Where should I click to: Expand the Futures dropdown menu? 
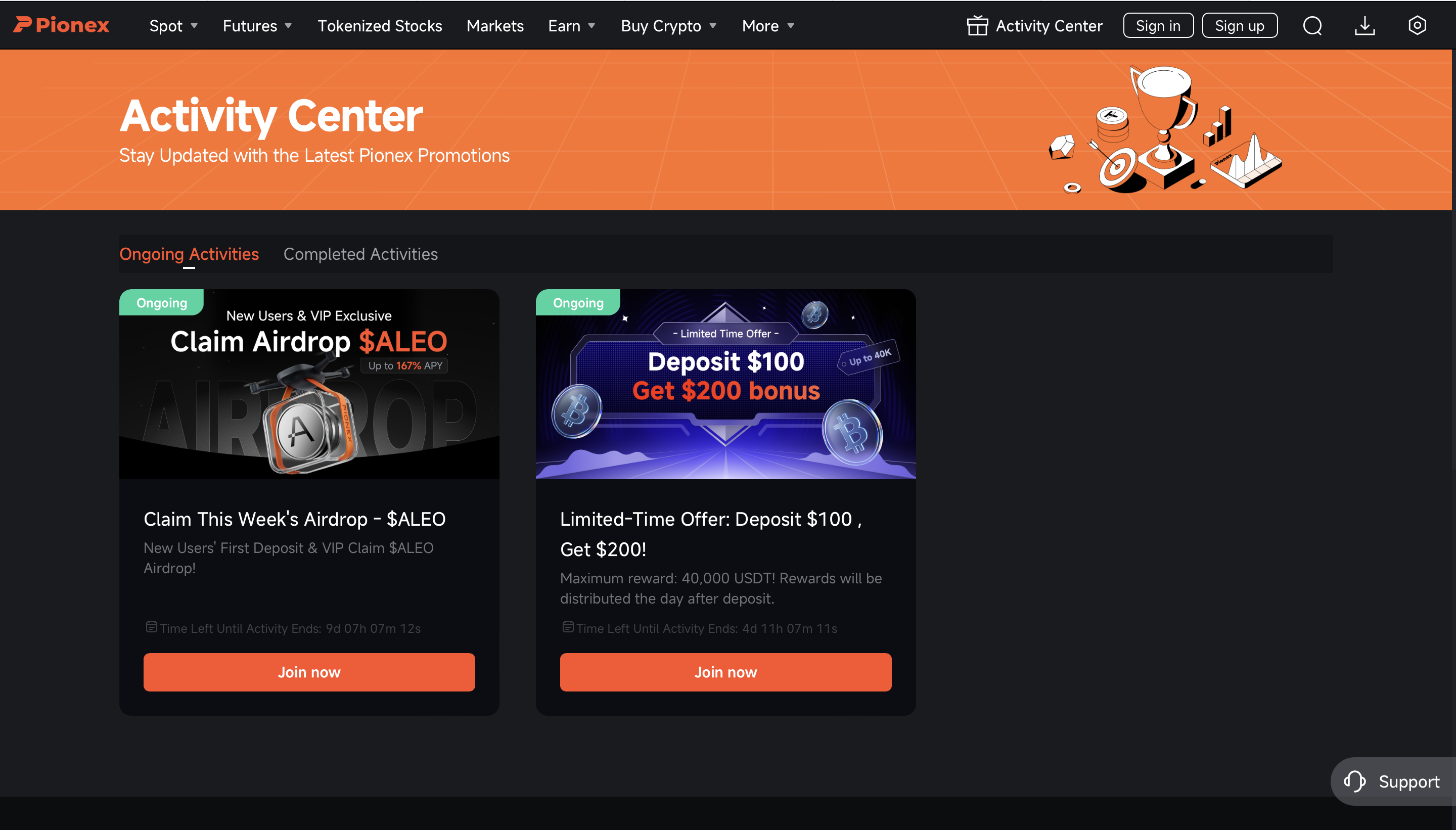(258, 26)
